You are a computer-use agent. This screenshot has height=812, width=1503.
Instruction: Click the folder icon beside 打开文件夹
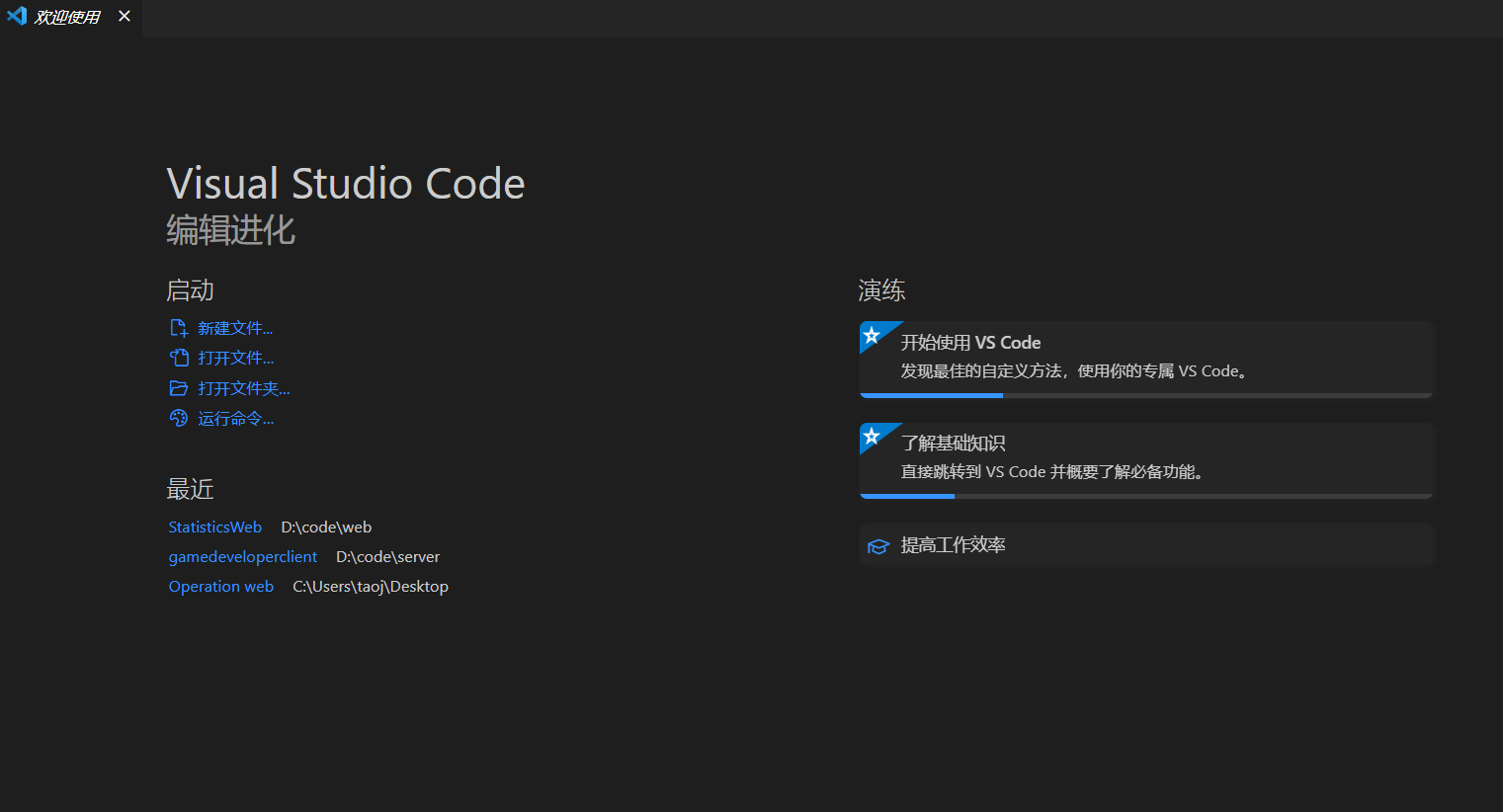pyautogui.click(x=179, y=388)
